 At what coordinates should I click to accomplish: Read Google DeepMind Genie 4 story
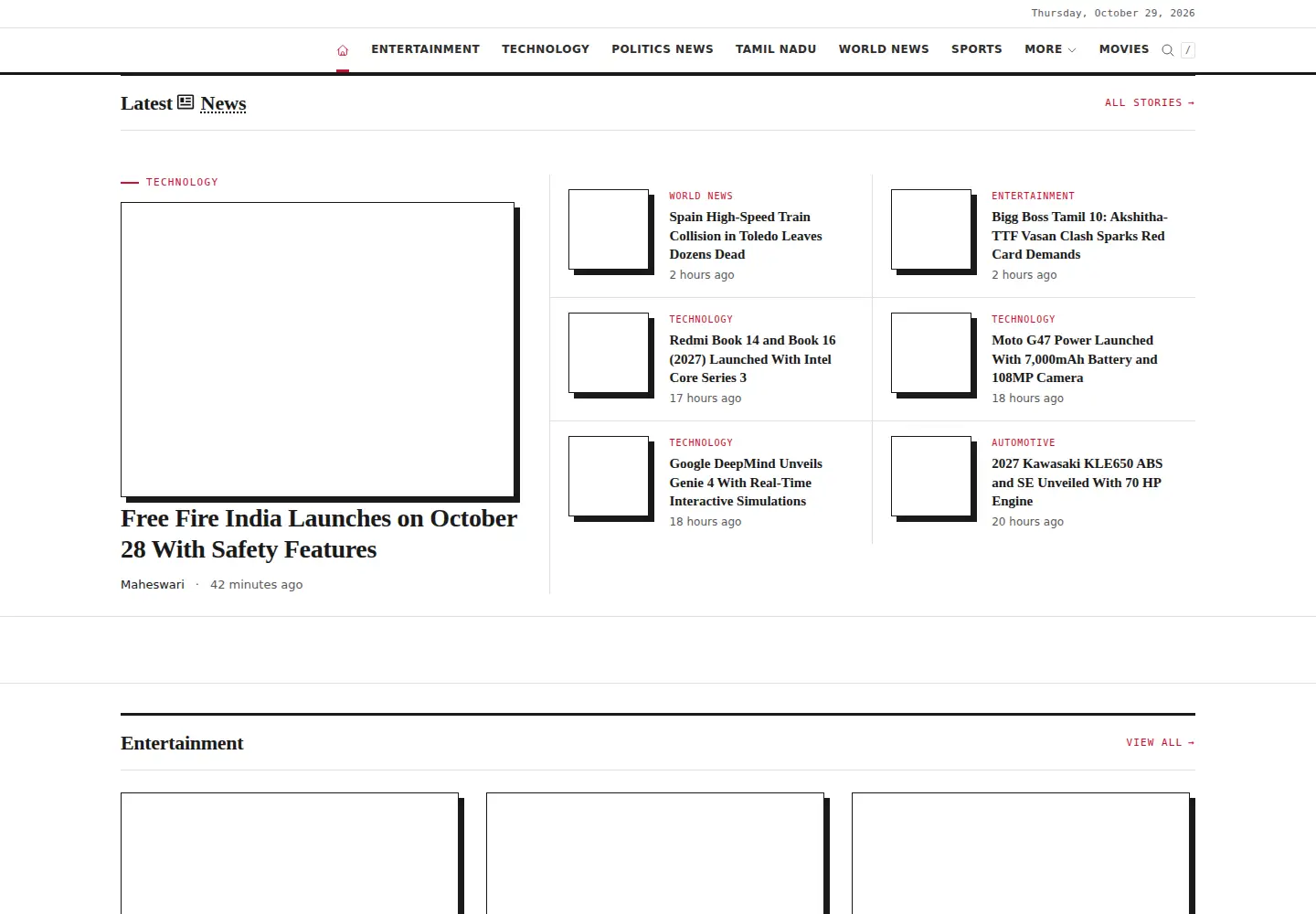746,483
